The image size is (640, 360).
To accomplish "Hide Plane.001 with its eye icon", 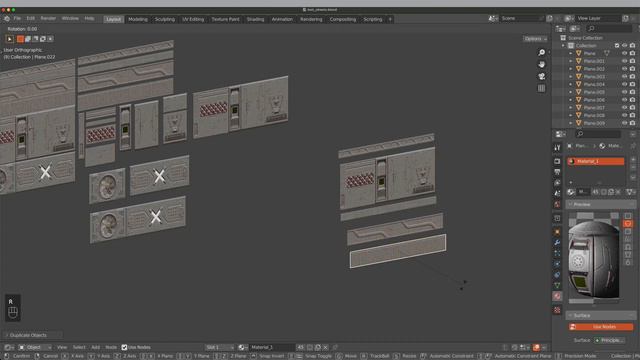I will point(624,61).
